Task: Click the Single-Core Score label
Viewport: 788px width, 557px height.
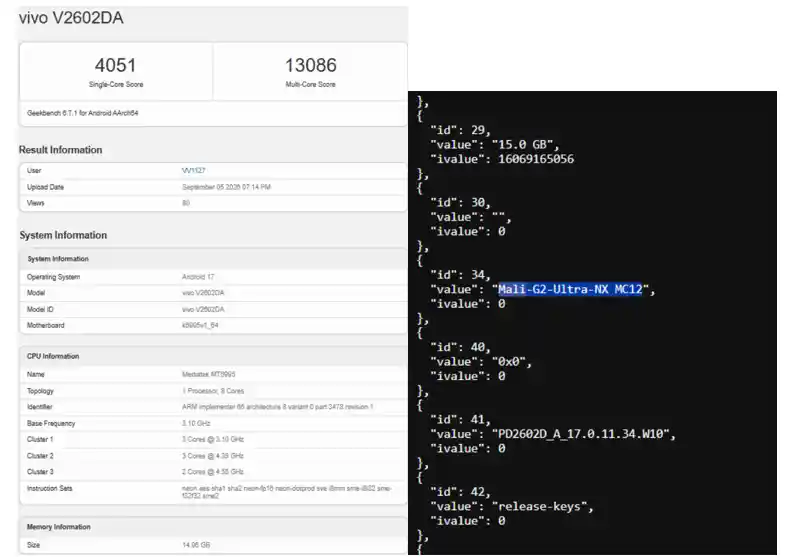Action: click(116, 84)
